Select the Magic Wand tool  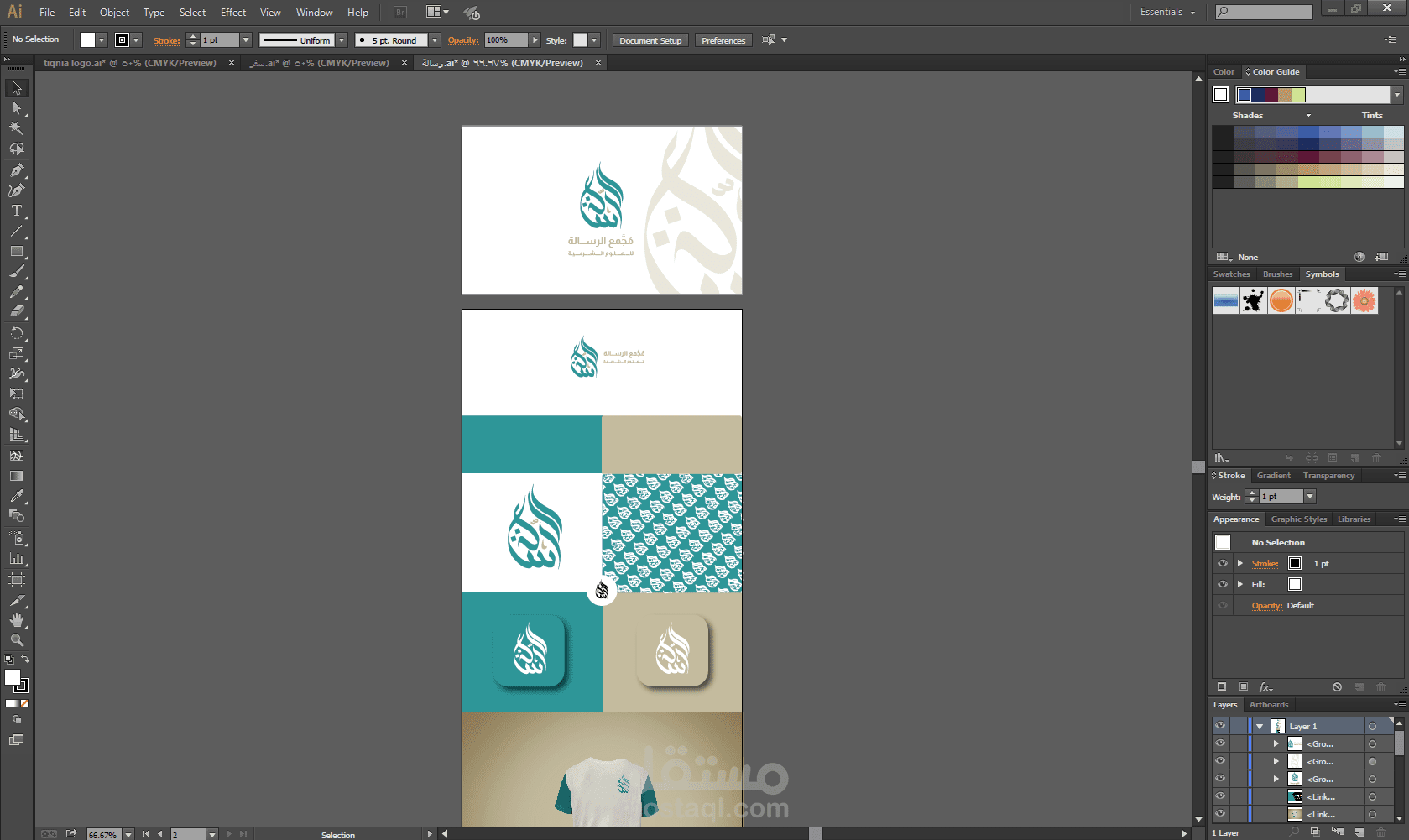click(17, 128)
